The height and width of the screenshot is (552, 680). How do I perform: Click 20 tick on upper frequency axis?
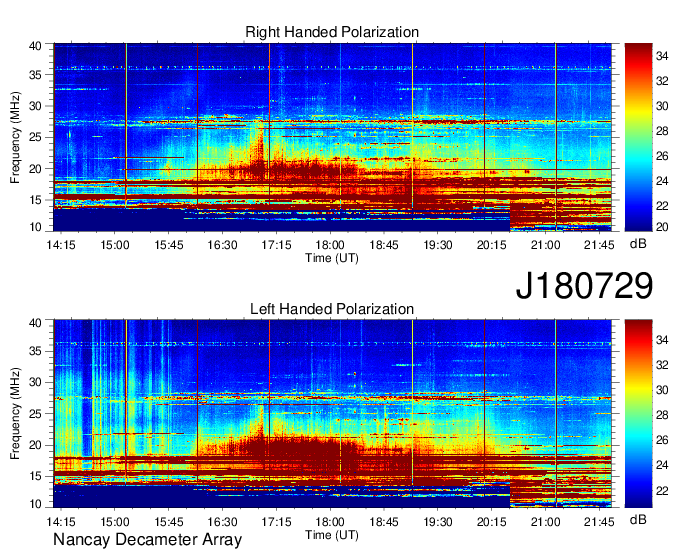coord(35,169)
